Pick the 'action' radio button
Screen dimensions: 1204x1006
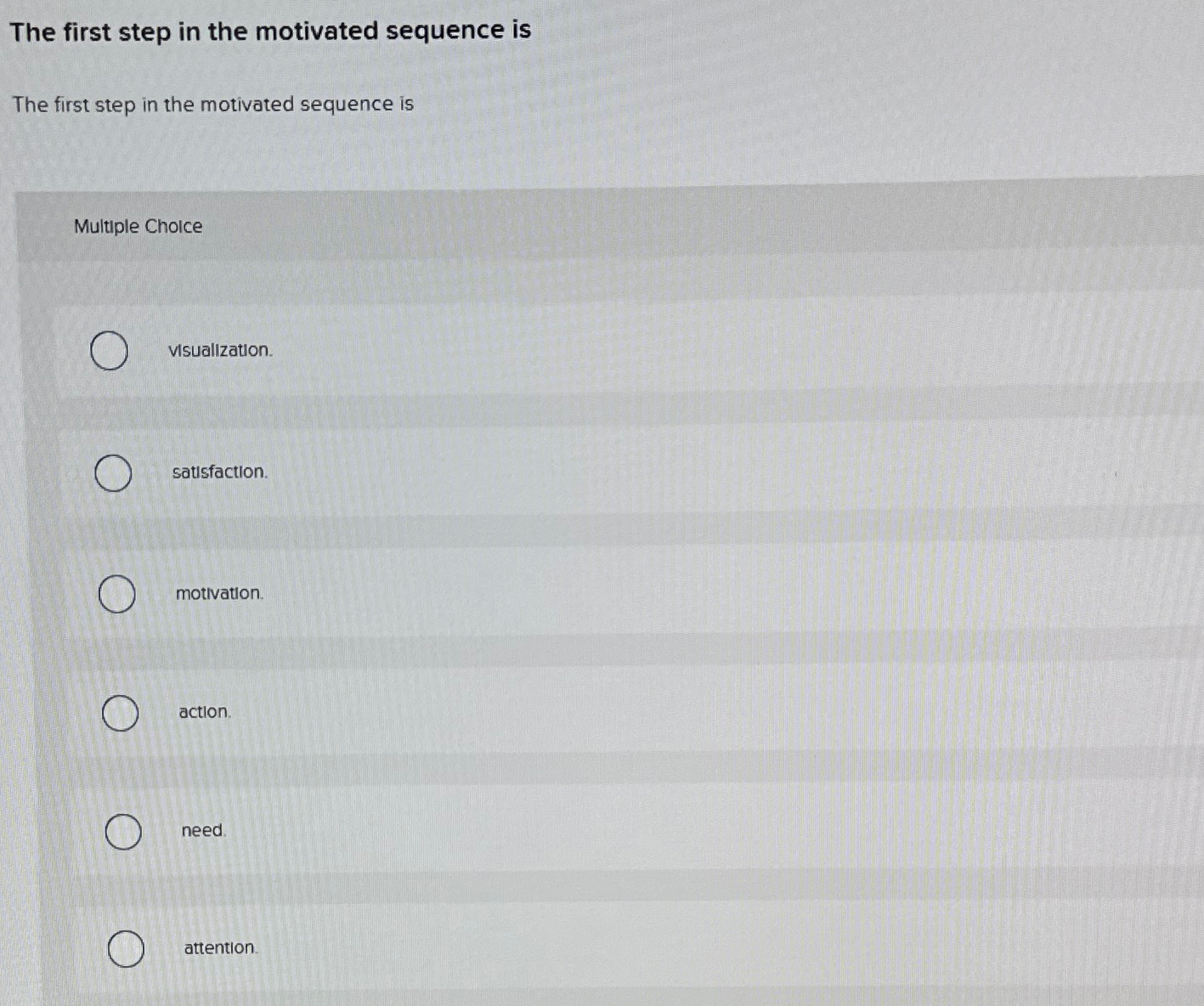point(120,713)
